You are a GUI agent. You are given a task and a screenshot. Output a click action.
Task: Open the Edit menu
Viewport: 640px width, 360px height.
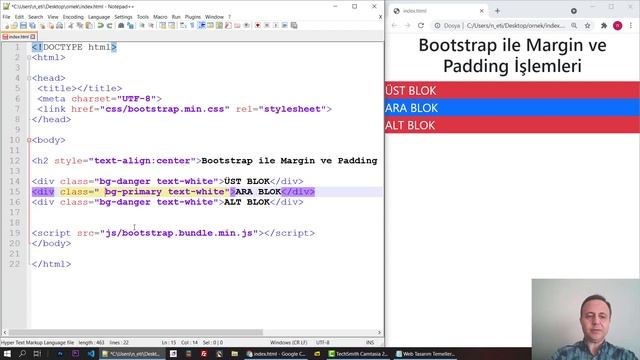19,17
